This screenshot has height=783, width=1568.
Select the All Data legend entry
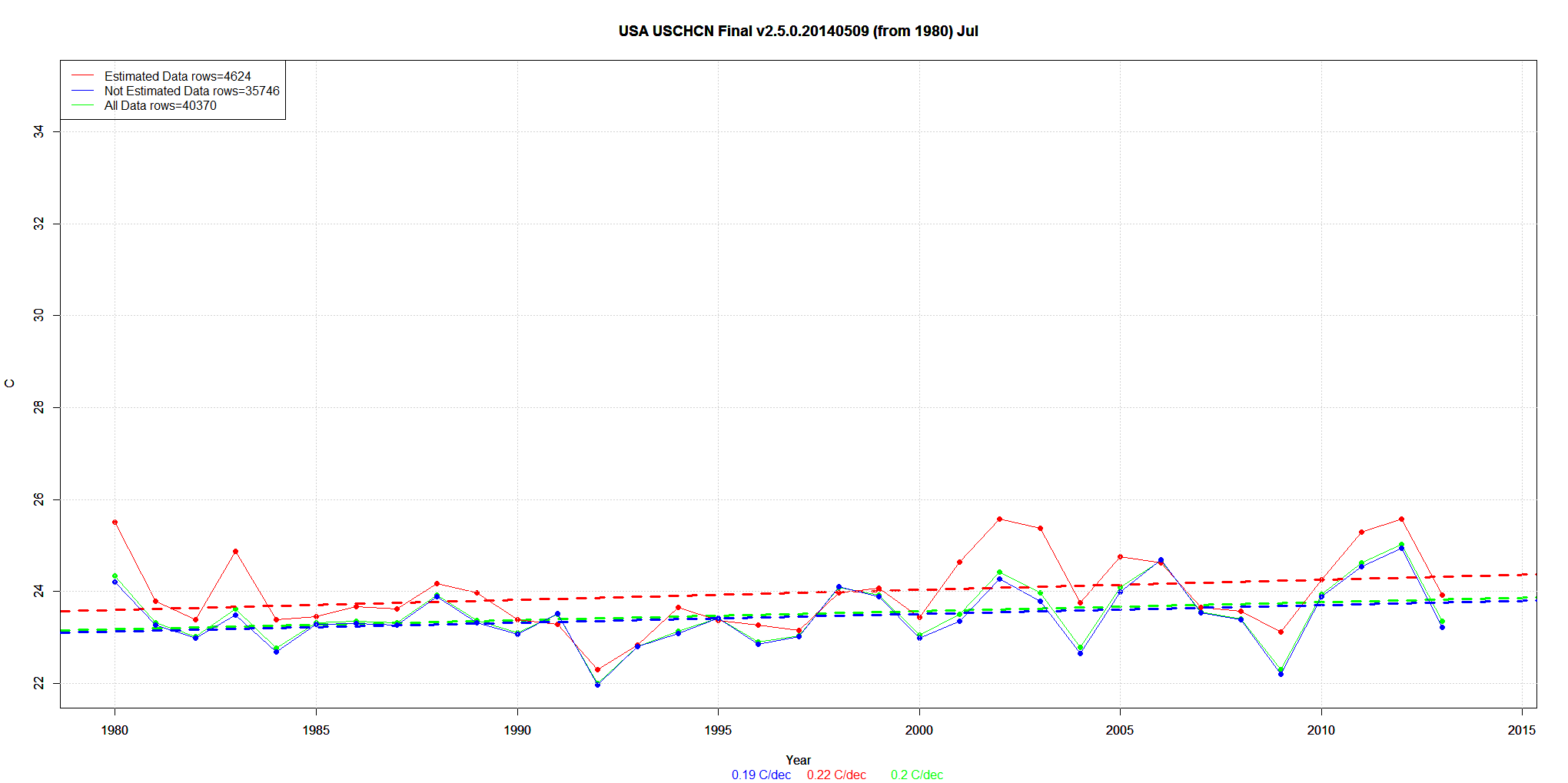(160, 105)
